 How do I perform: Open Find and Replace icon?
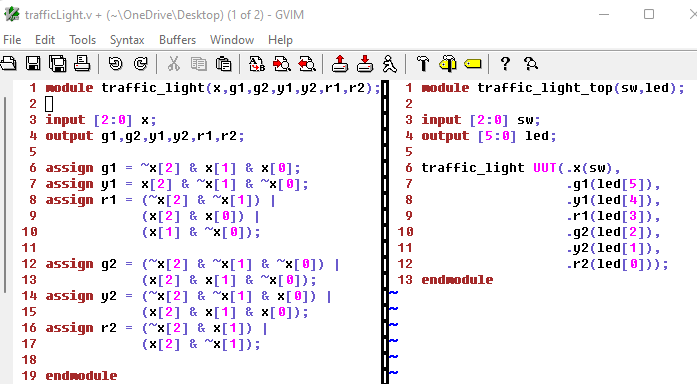pos(256,64)
